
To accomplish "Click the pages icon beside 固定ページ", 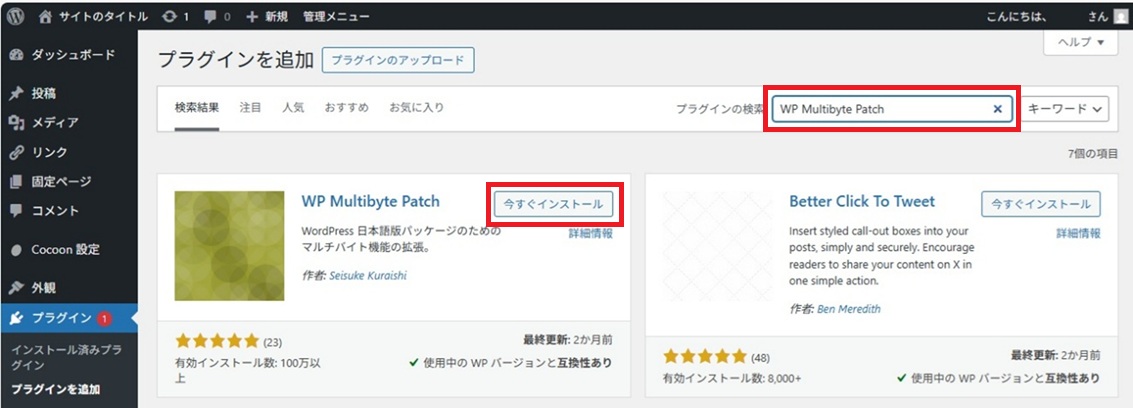I will coord(17,181).
